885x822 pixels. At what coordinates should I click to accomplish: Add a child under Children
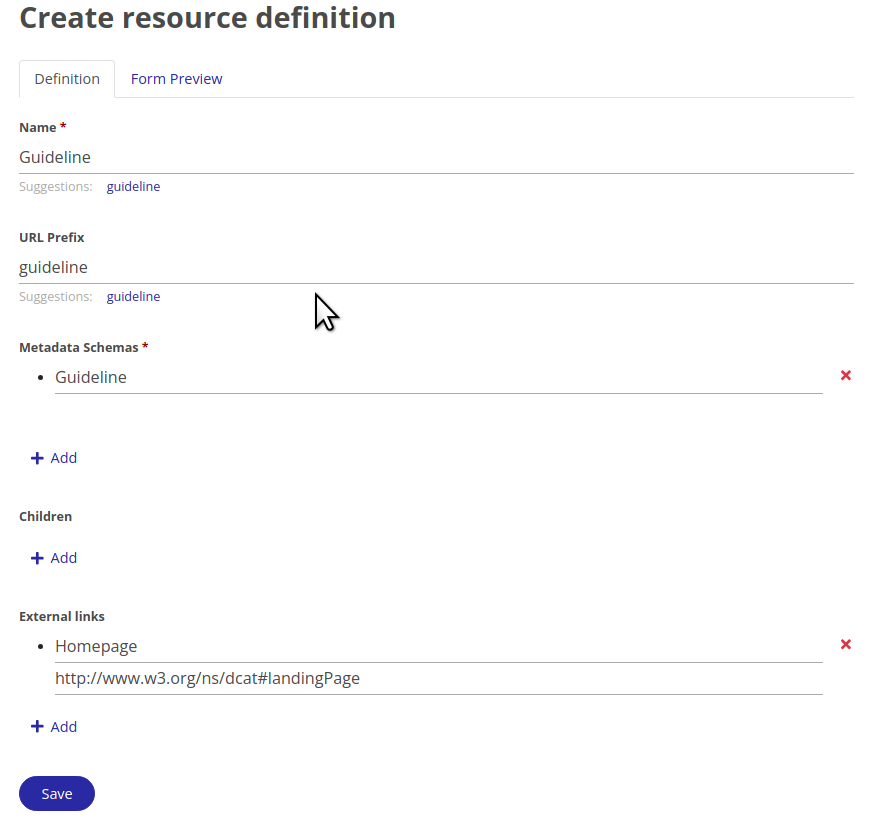54,558
